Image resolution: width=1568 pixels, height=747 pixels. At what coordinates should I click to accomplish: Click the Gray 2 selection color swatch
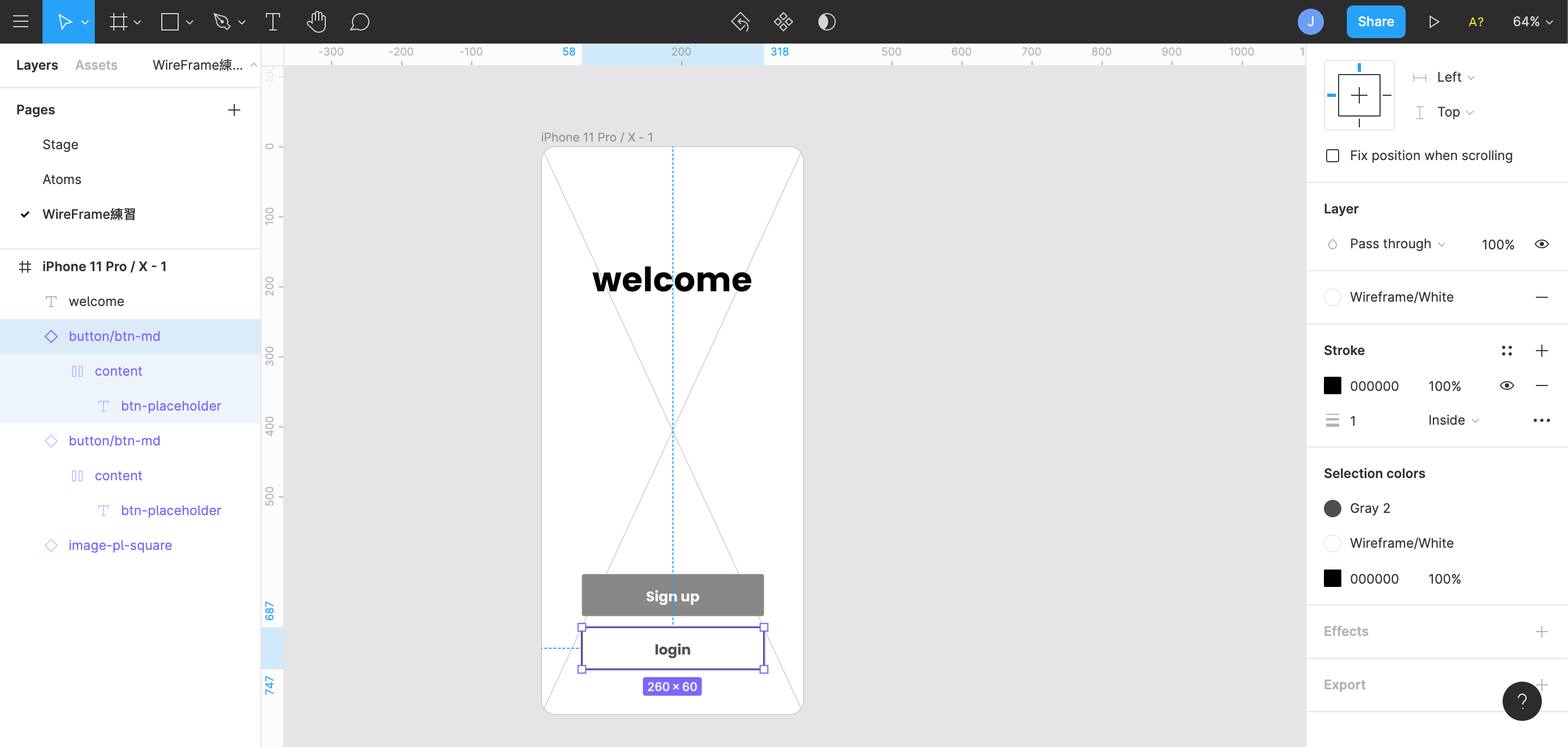click(x=1333, y=508)
